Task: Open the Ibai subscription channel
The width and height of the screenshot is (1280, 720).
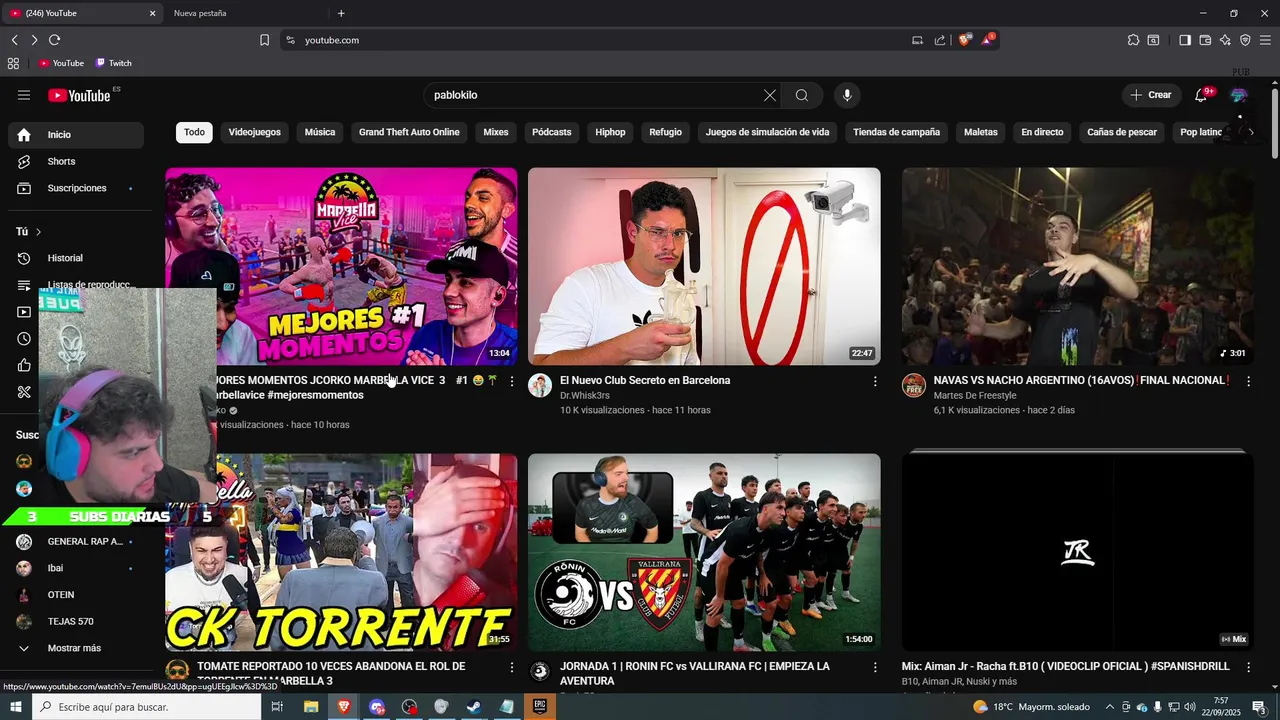Action: 76,568
